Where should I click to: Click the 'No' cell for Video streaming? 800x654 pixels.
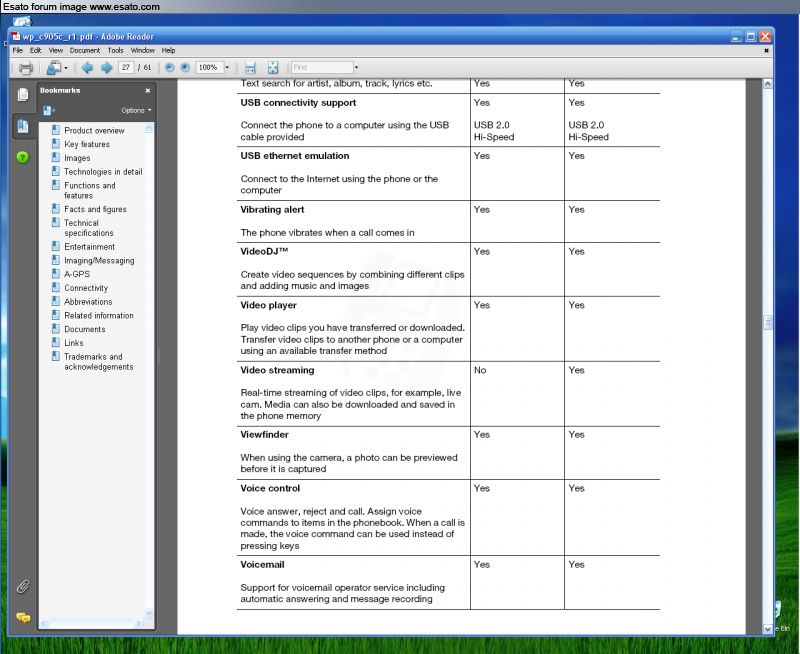pos(480,370)
